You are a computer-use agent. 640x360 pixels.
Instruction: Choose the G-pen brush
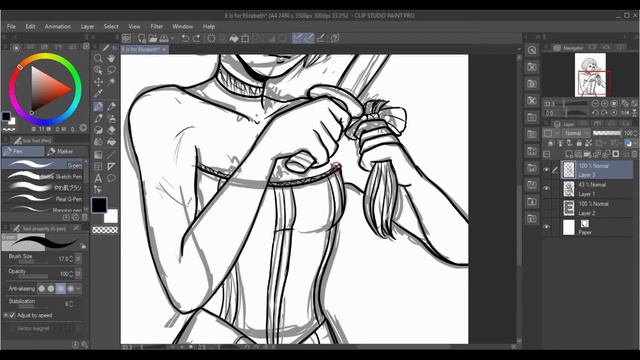pos(42,164)
